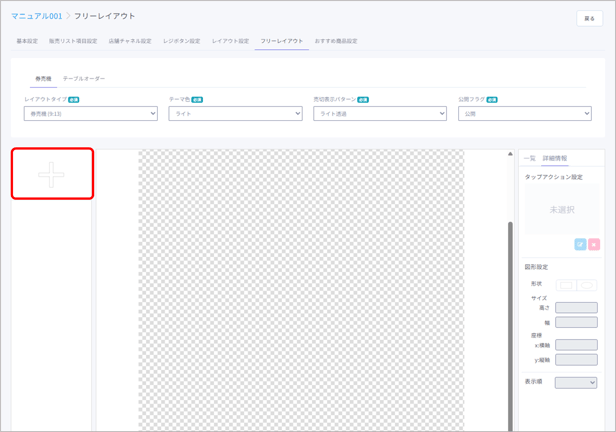616x432 pixels.
Task: Open the 表示順 dropdown
Action: tap(576, 382)
